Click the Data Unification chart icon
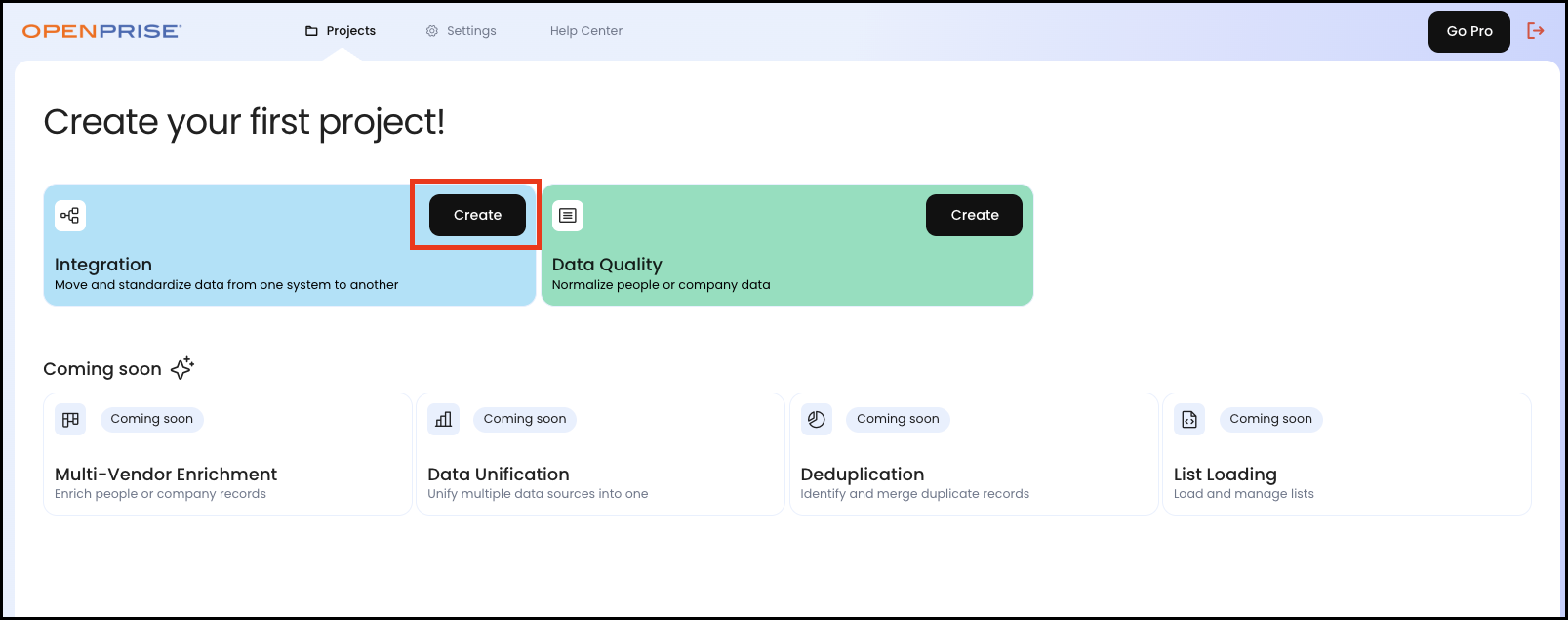The image size is (1568, 620). coord(444,420)
